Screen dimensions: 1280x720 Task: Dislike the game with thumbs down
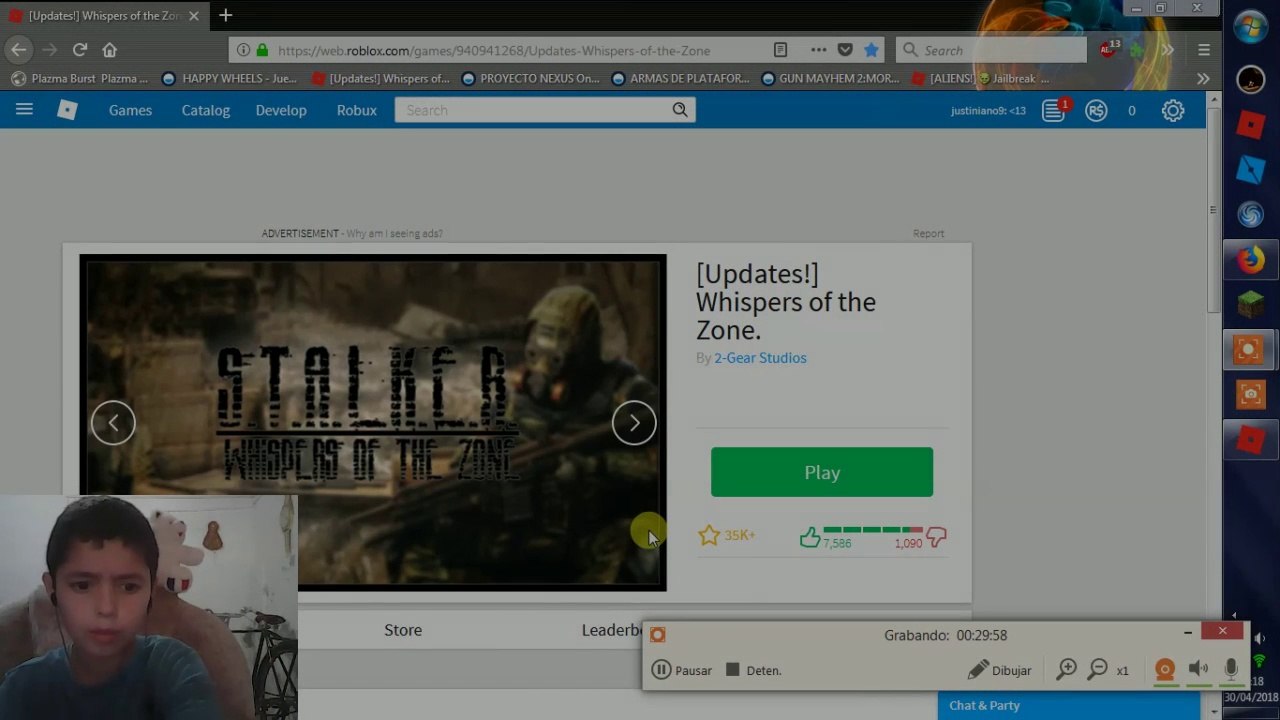tap(936, 538)
